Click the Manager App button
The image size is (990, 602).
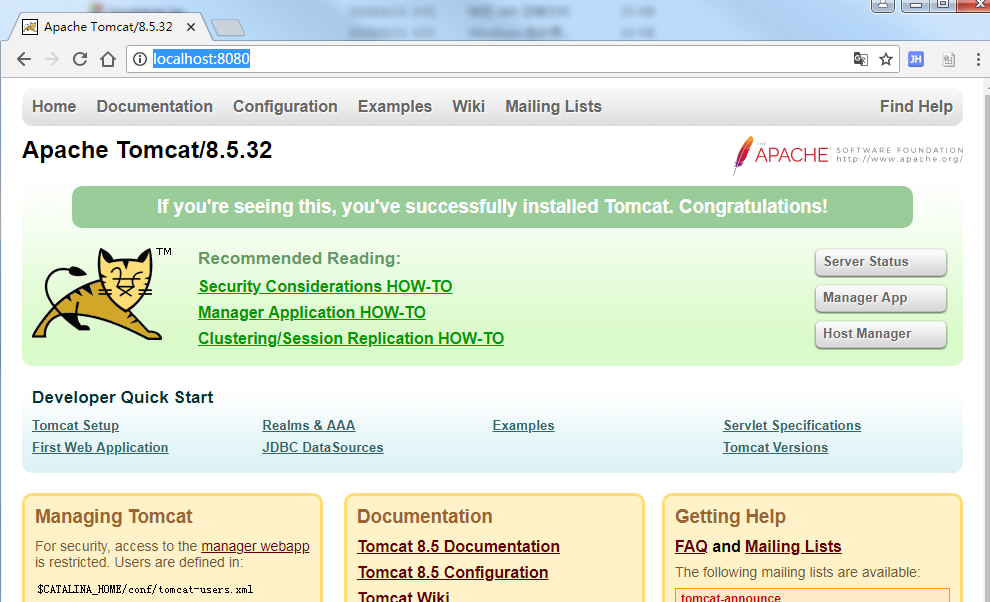point(881,298)
